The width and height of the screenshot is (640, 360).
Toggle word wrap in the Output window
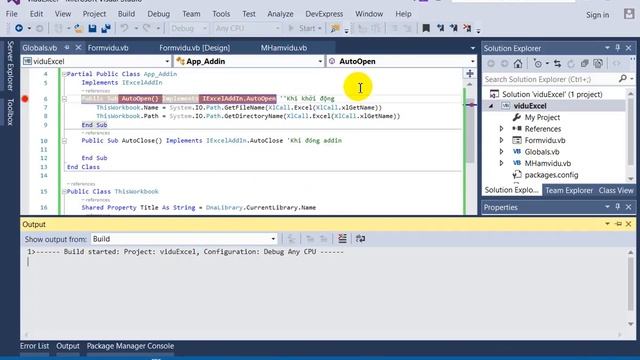click(x=360, y=239)
